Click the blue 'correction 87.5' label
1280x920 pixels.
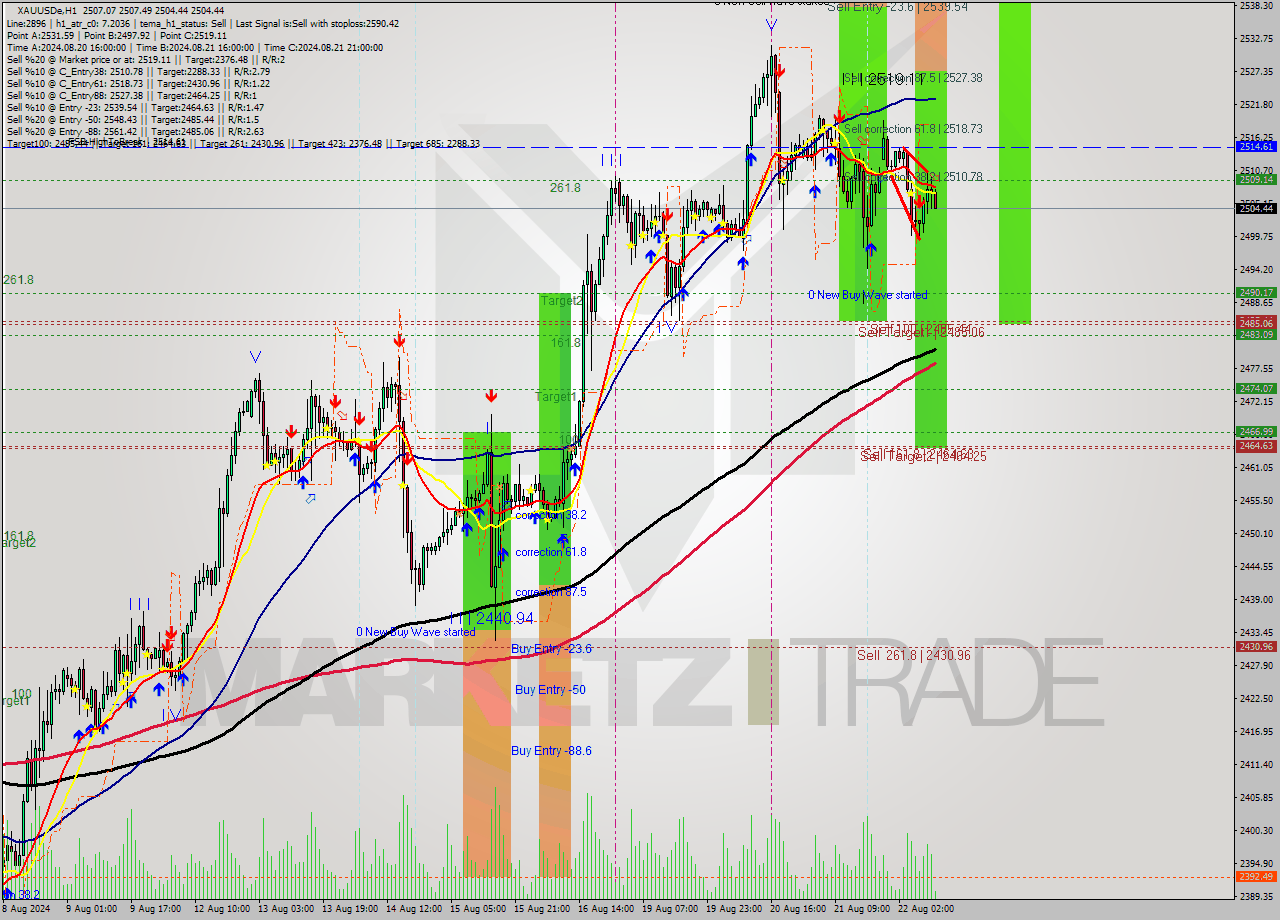(551, 592)
